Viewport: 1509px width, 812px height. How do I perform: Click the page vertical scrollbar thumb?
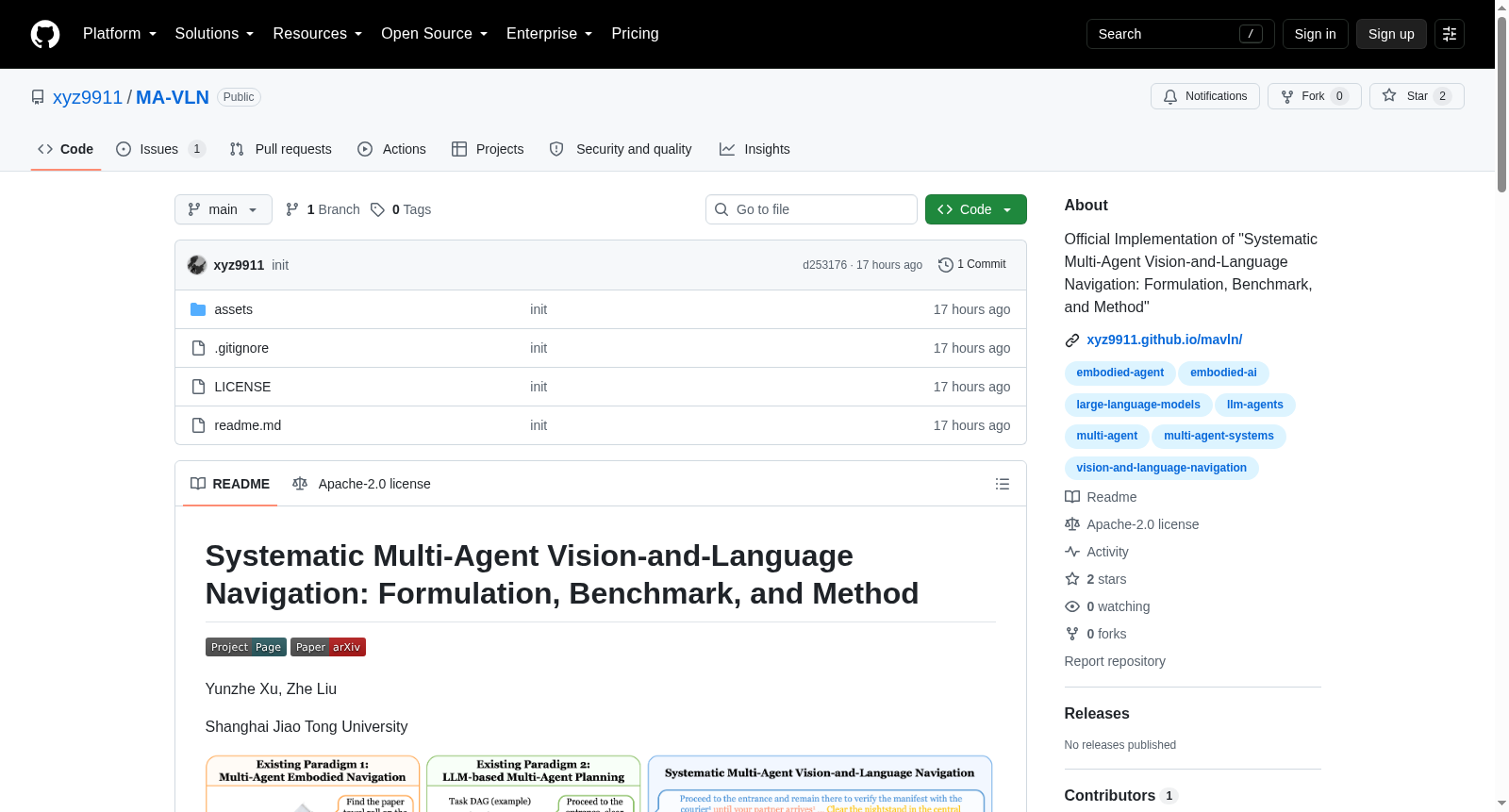1501,104
